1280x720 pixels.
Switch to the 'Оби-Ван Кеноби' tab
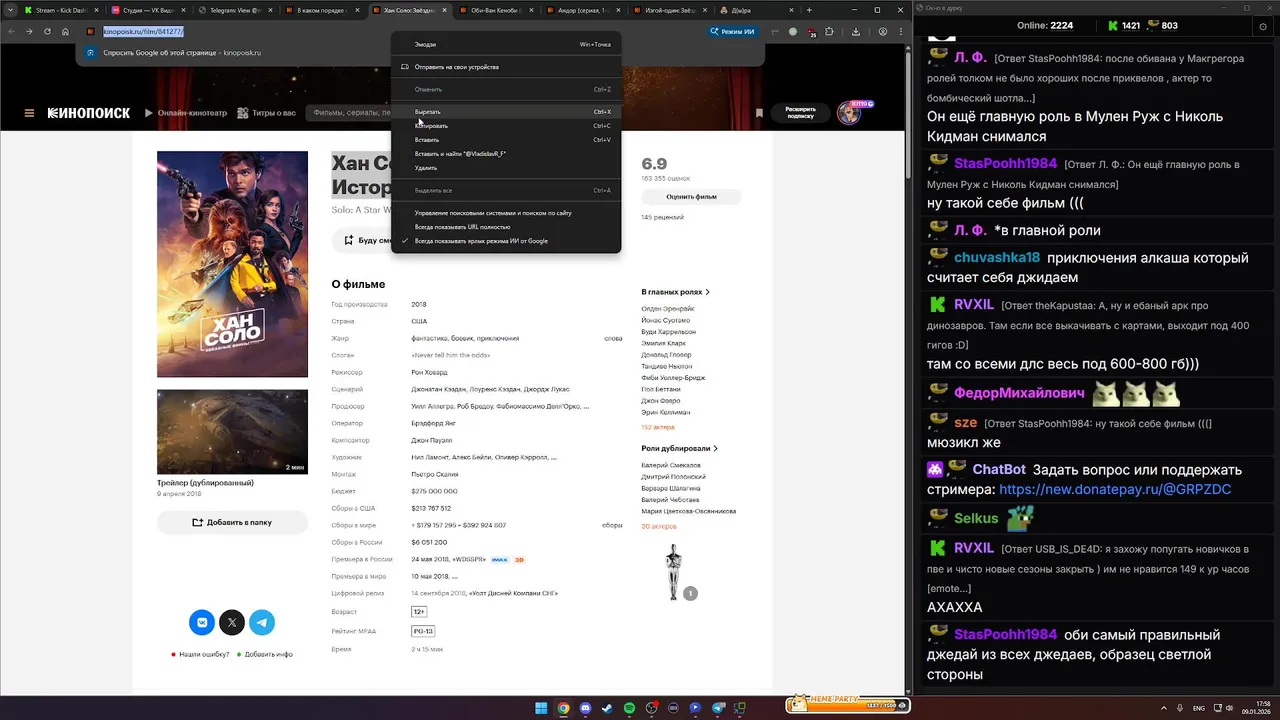click(x=495, y=10)
